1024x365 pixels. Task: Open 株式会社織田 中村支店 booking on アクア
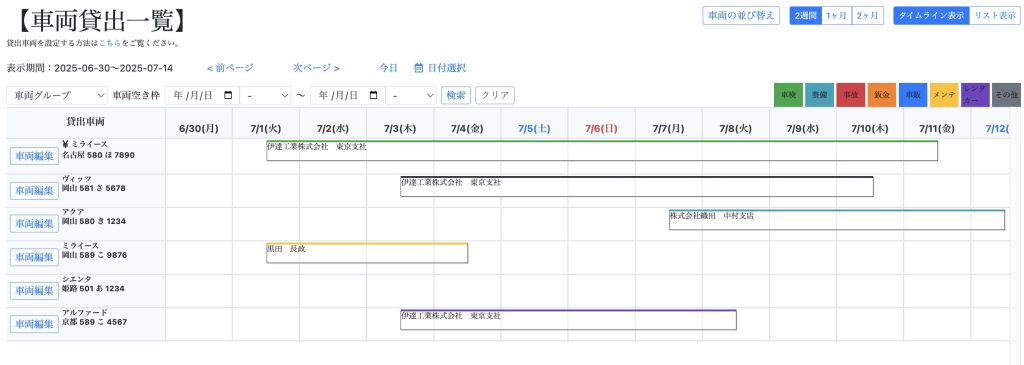pyautogui.click(x=837, y=219)
